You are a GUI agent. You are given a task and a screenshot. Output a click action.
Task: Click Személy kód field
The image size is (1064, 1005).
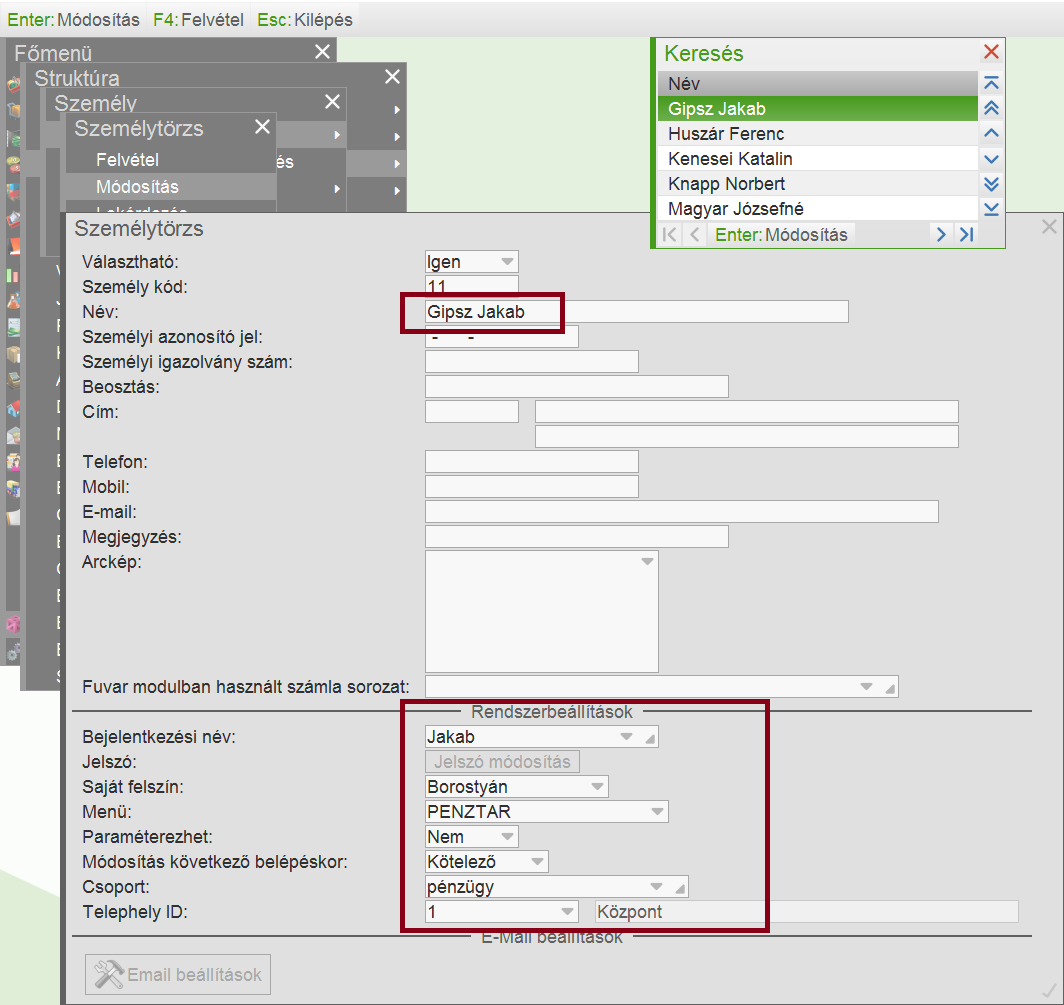tap(472, 286)
